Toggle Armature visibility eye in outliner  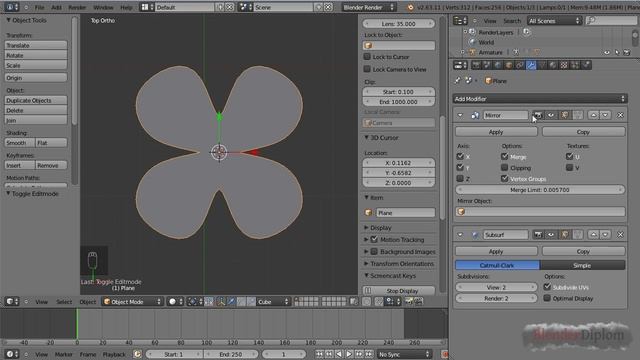pyautogui.click(x=607, y=53)
